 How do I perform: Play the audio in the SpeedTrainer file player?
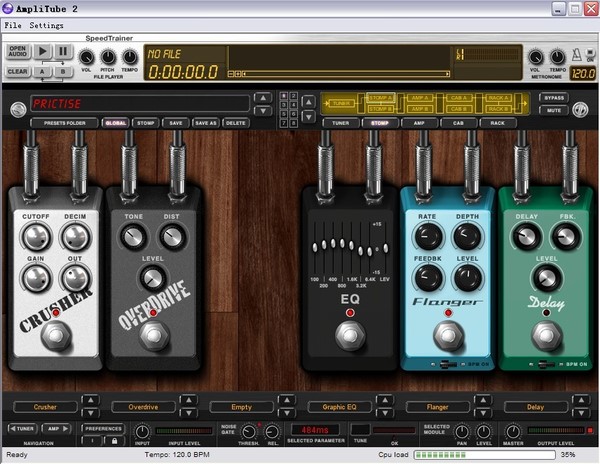pos(42,51)
